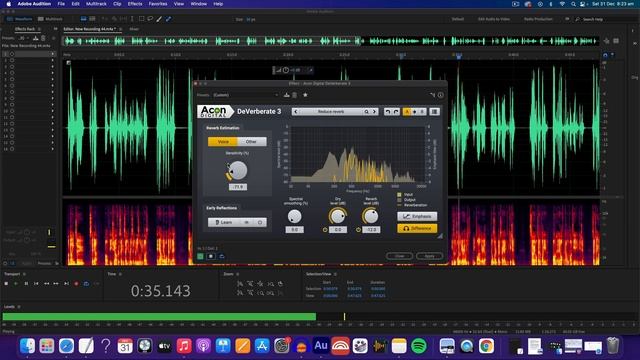Toggle the Difference monitoring button
This screenshot has height=360, width=640.
click(x=417, y=228)
